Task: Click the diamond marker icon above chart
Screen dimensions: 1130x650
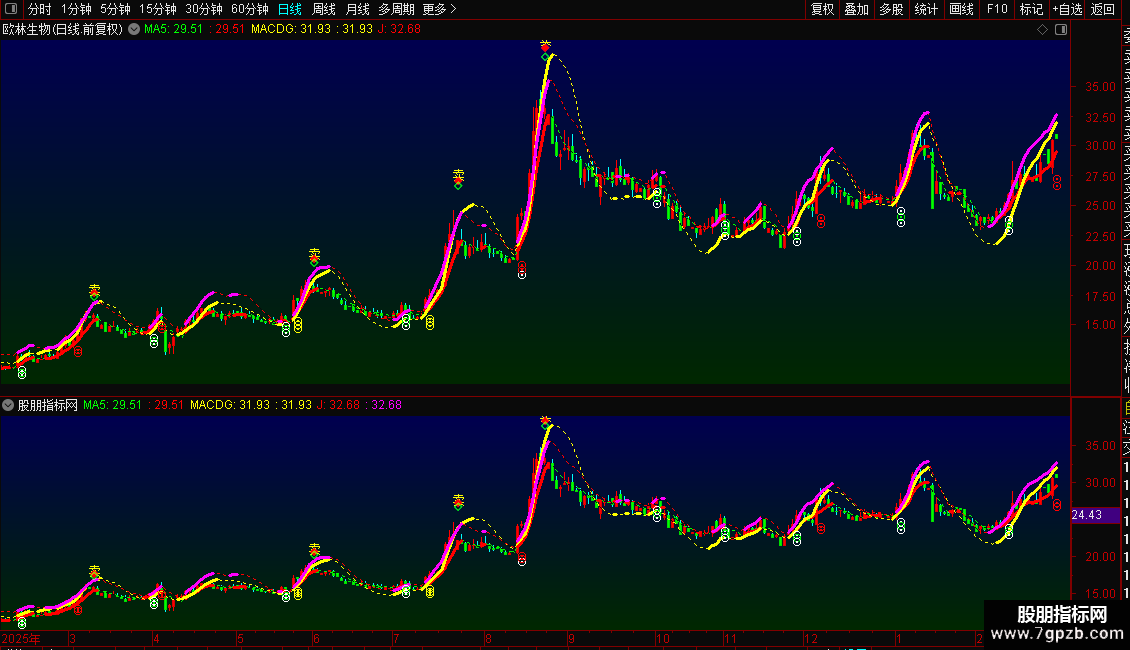Action: tap(1043, 29)
